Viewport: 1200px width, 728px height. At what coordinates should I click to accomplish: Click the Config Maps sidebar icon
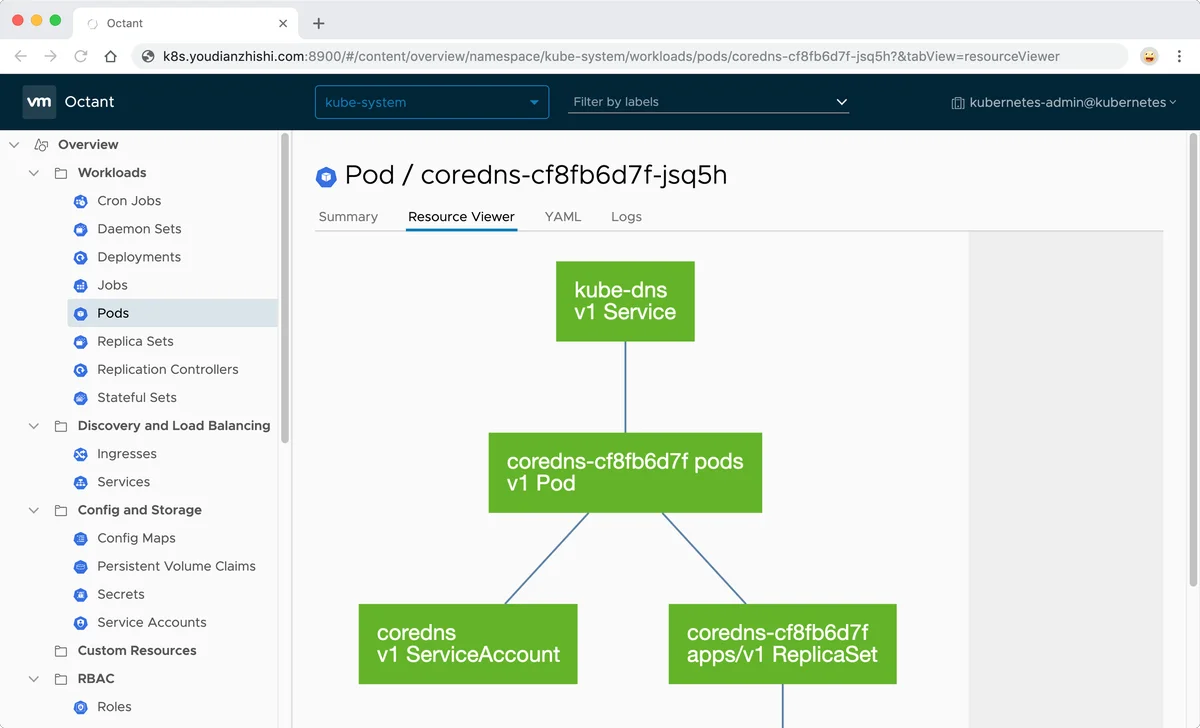pos(81,538)
